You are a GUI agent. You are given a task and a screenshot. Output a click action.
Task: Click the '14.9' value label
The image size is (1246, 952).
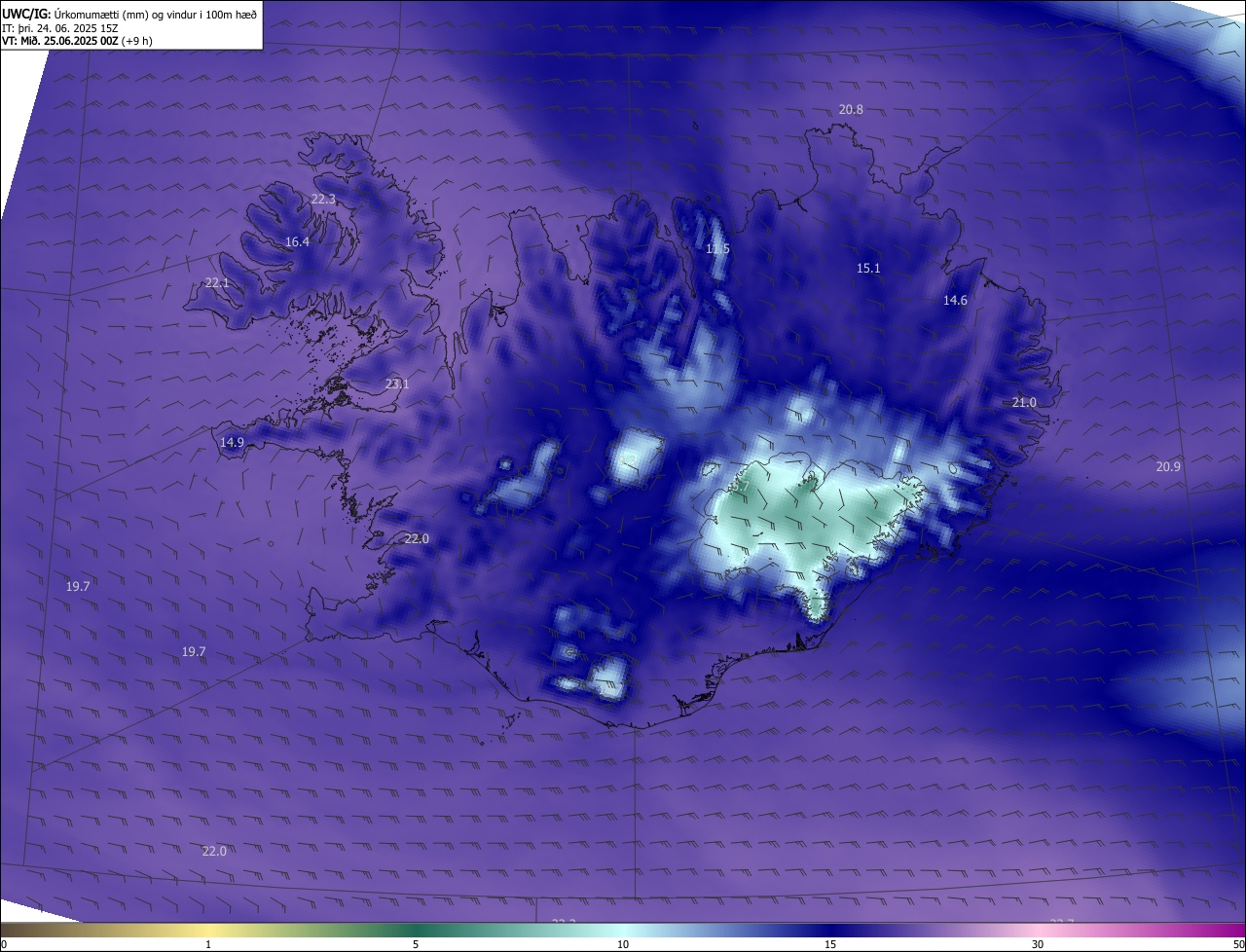(232, 443)
